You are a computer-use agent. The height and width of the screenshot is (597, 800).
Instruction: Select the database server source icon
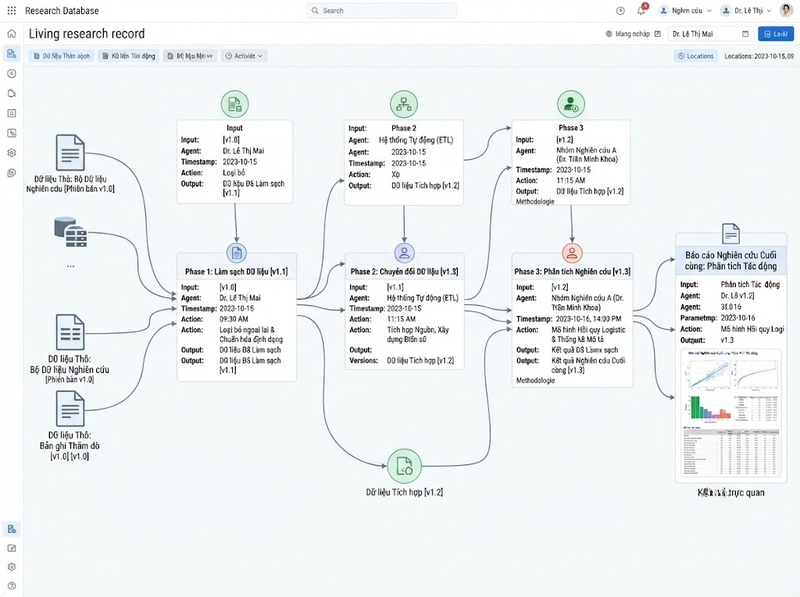pos(71,233)
